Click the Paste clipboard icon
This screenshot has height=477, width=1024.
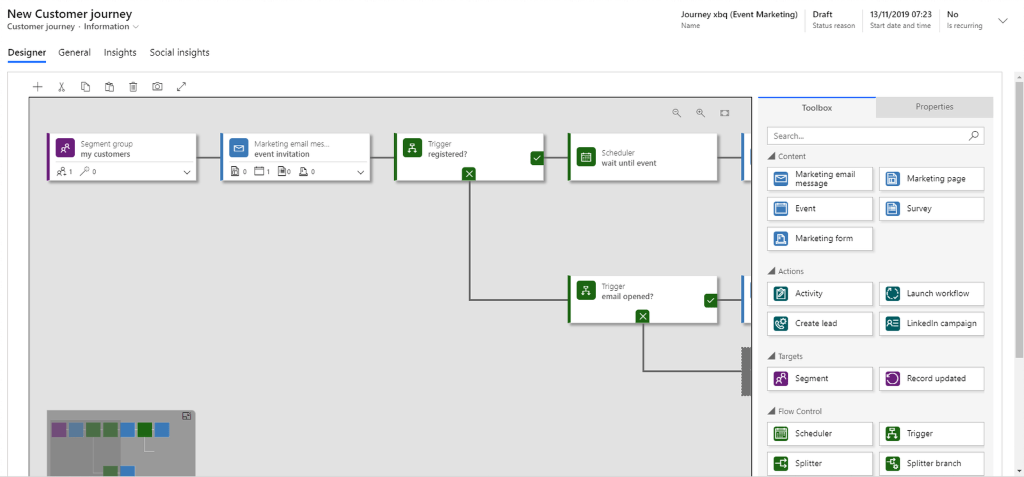pyautogui.click(x=110, y=86)
